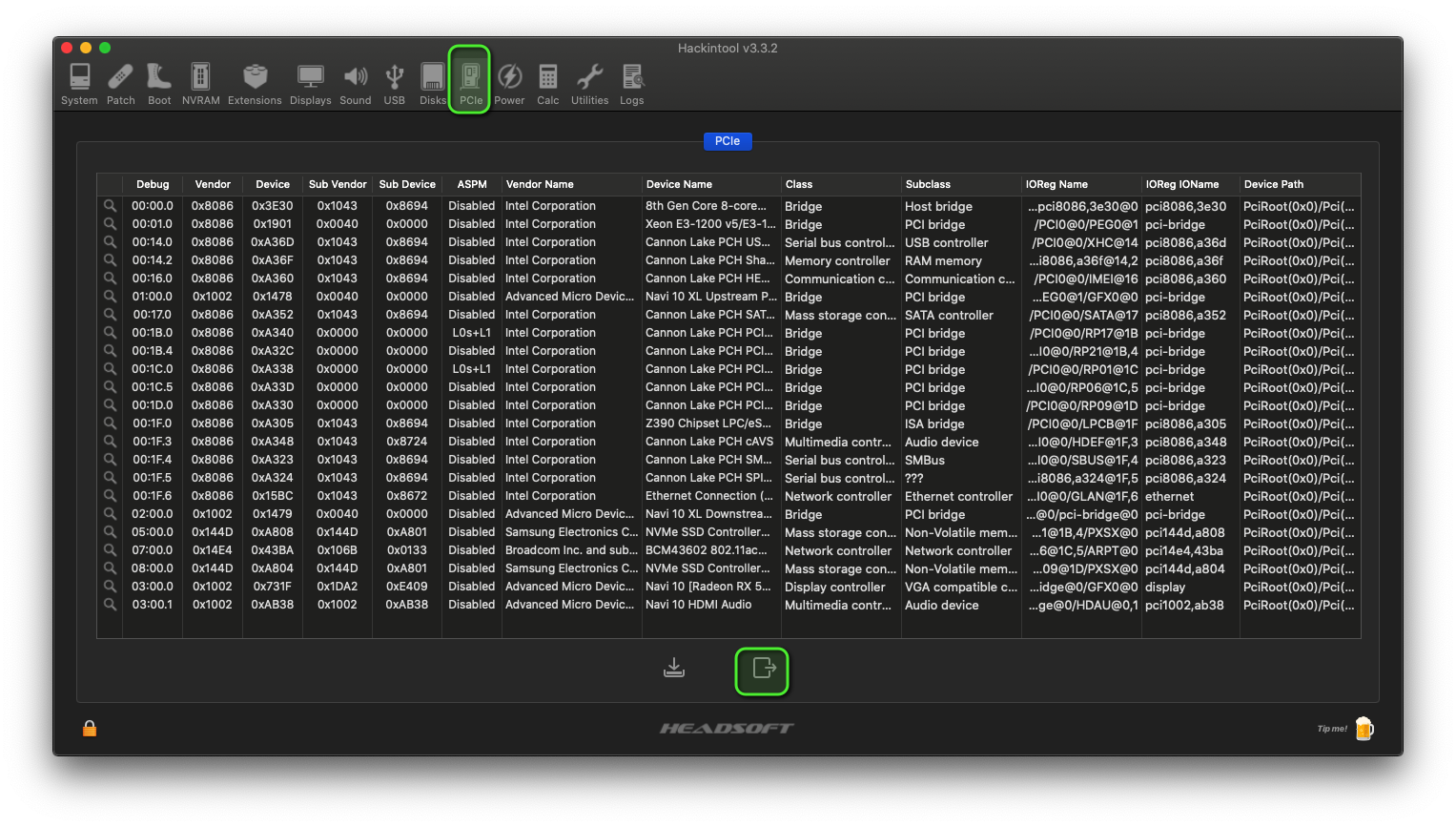This screenshot has height=826, width=1456.
Task: Click the magnifier icon for device 01:00.0
Action: click(x=110, y=297)
